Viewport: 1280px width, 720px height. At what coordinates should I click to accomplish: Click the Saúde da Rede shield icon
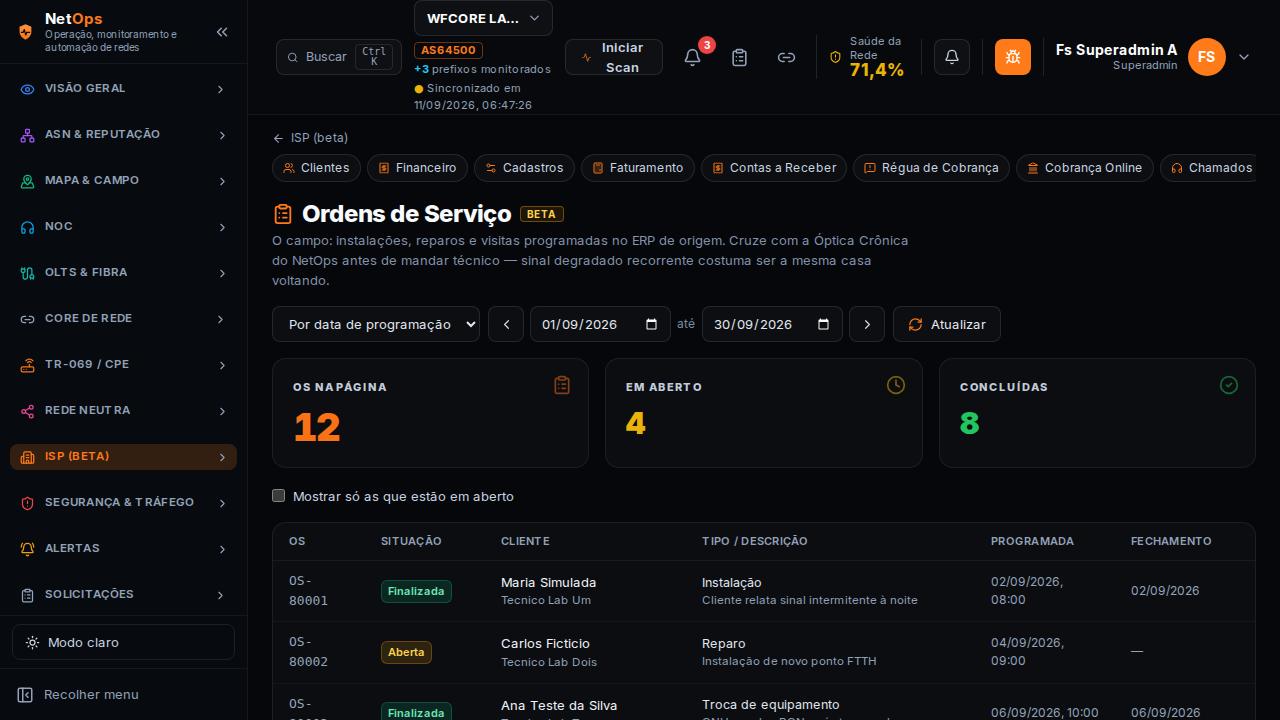coord(836,57)
